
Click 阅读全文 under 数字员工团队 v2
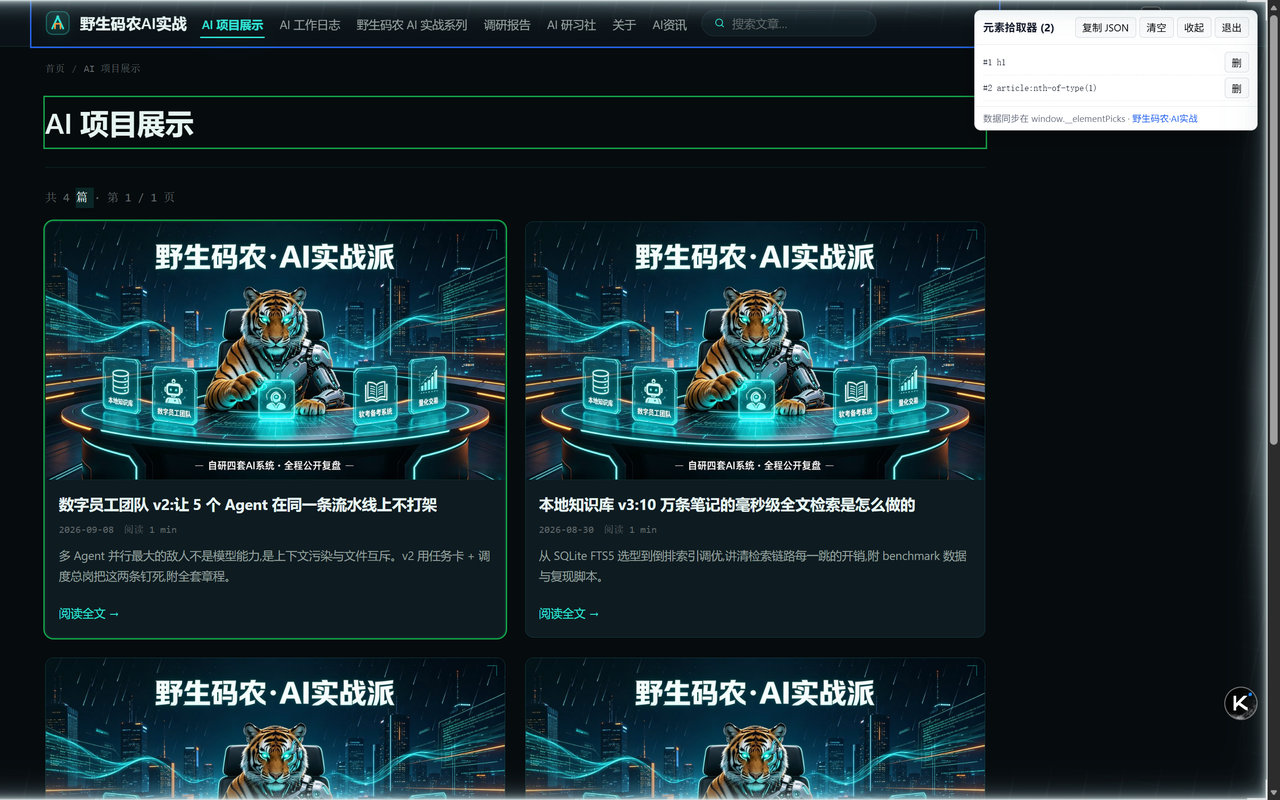[x=89, y=614]
